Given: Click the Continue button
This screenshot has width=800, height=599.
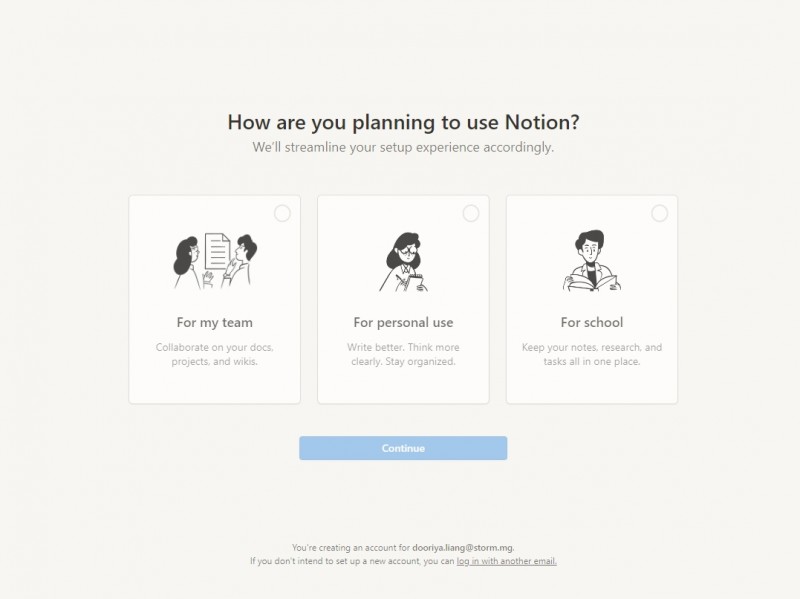Looking at the screenshot, I should (403, 448).
